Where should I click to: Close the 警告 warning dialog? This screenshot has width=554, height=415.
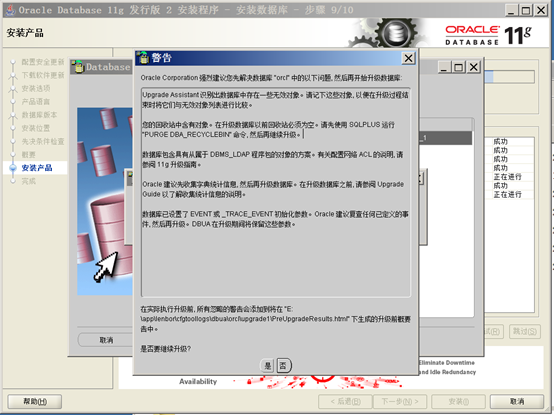pos(408,58)
